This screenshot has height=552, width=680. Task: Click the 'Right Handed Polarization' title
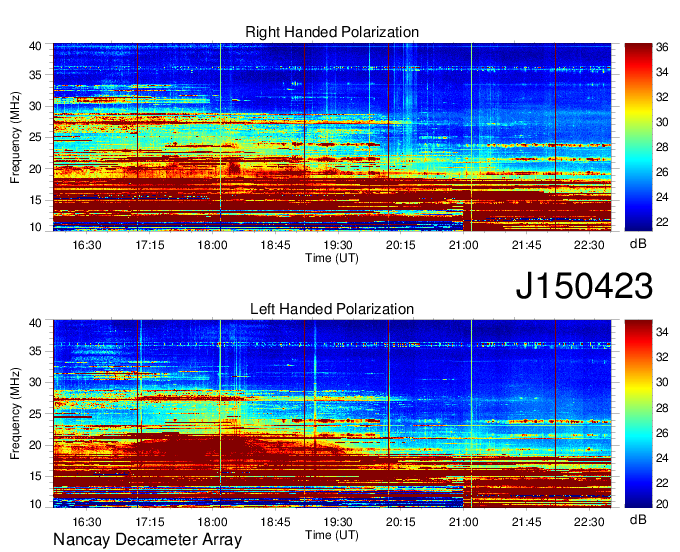332,32
